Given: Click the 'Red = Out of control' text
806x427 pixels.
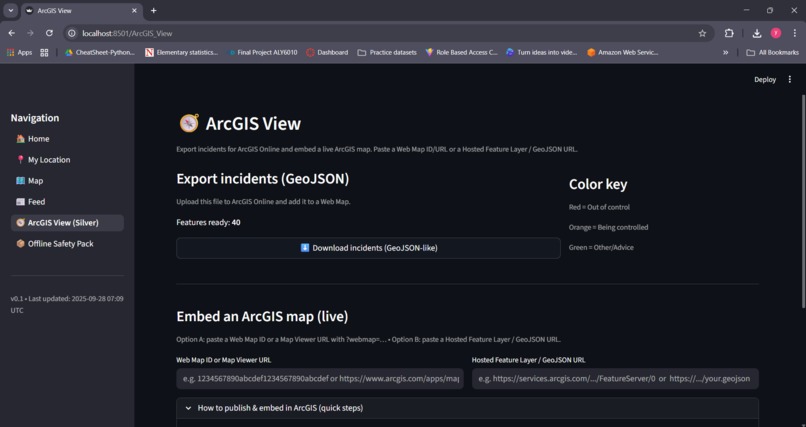Looking at the screenshot, I should coord(599,207).
